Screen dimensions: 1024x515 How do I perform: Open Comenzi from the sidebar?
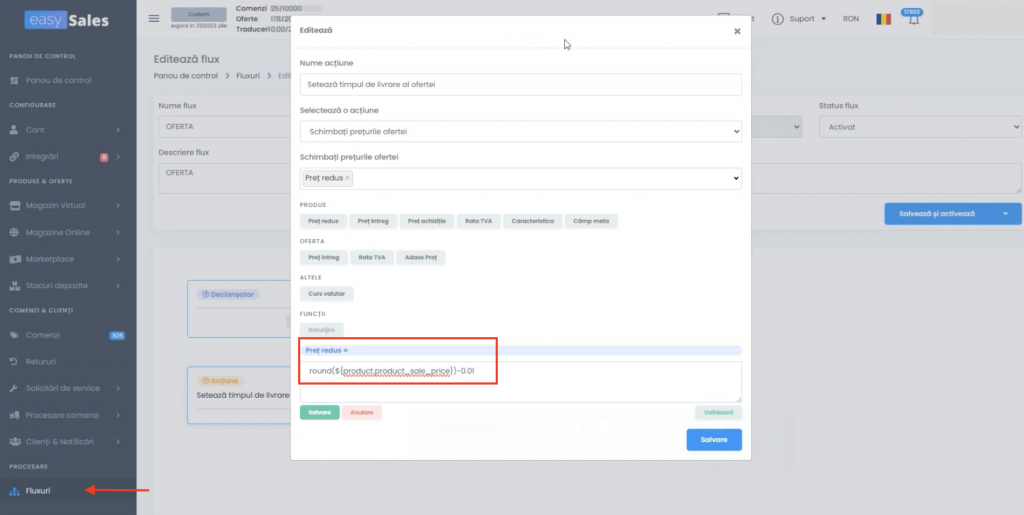pos(43,335)
